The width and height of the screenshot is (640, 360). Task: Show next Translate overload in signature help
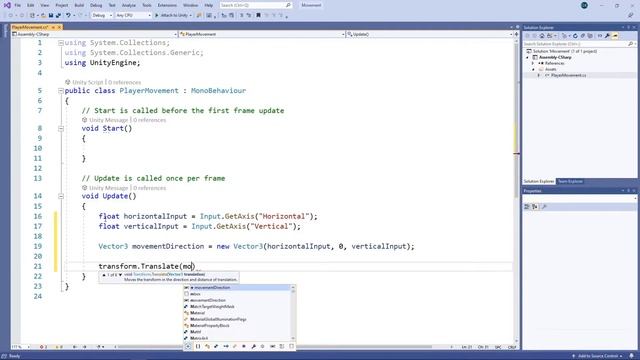pos(120,275)
